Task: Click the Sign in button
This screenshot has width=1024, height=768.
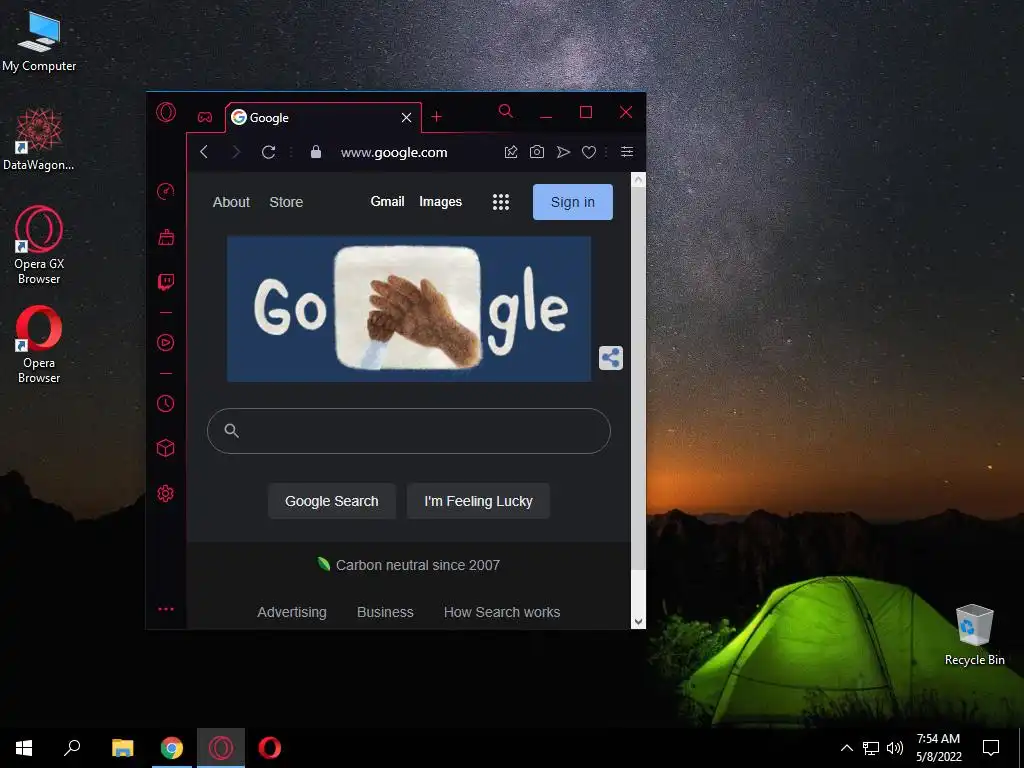Action: click(573, 202)
